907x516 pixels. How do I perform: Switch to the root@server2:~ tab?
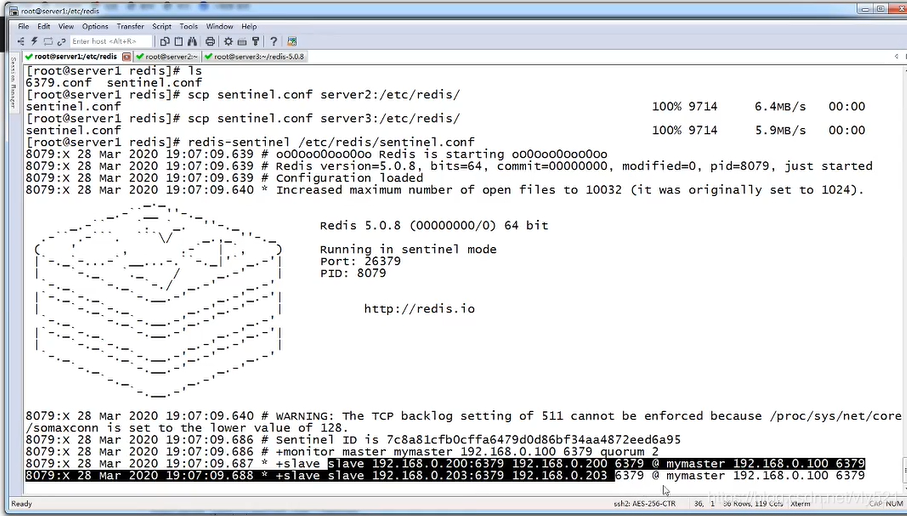[168, 57]
